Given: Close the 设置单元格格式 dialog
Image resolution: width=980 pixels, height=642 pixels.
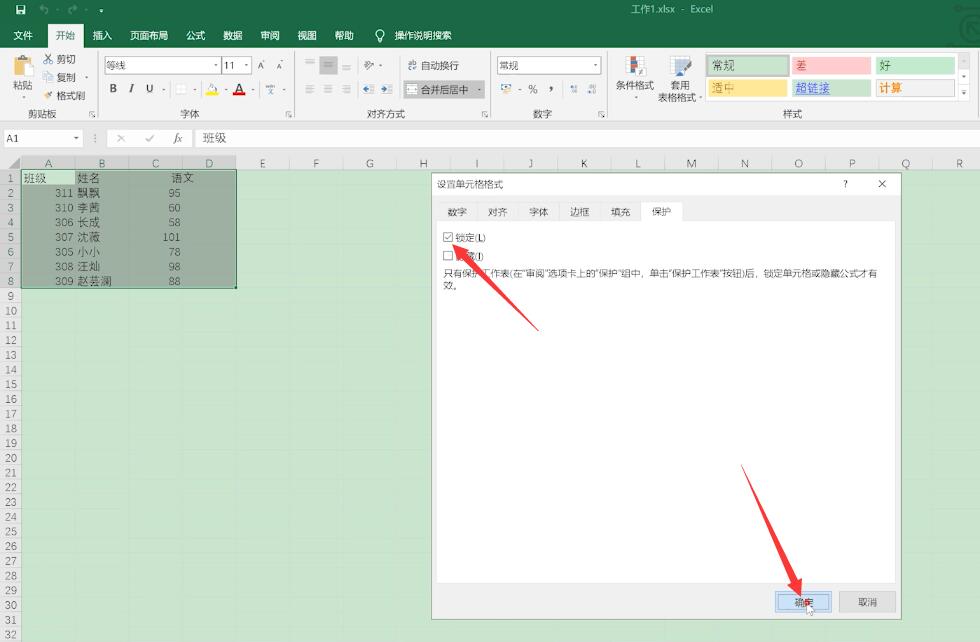Looking at the screenshot, I should 882,184.
